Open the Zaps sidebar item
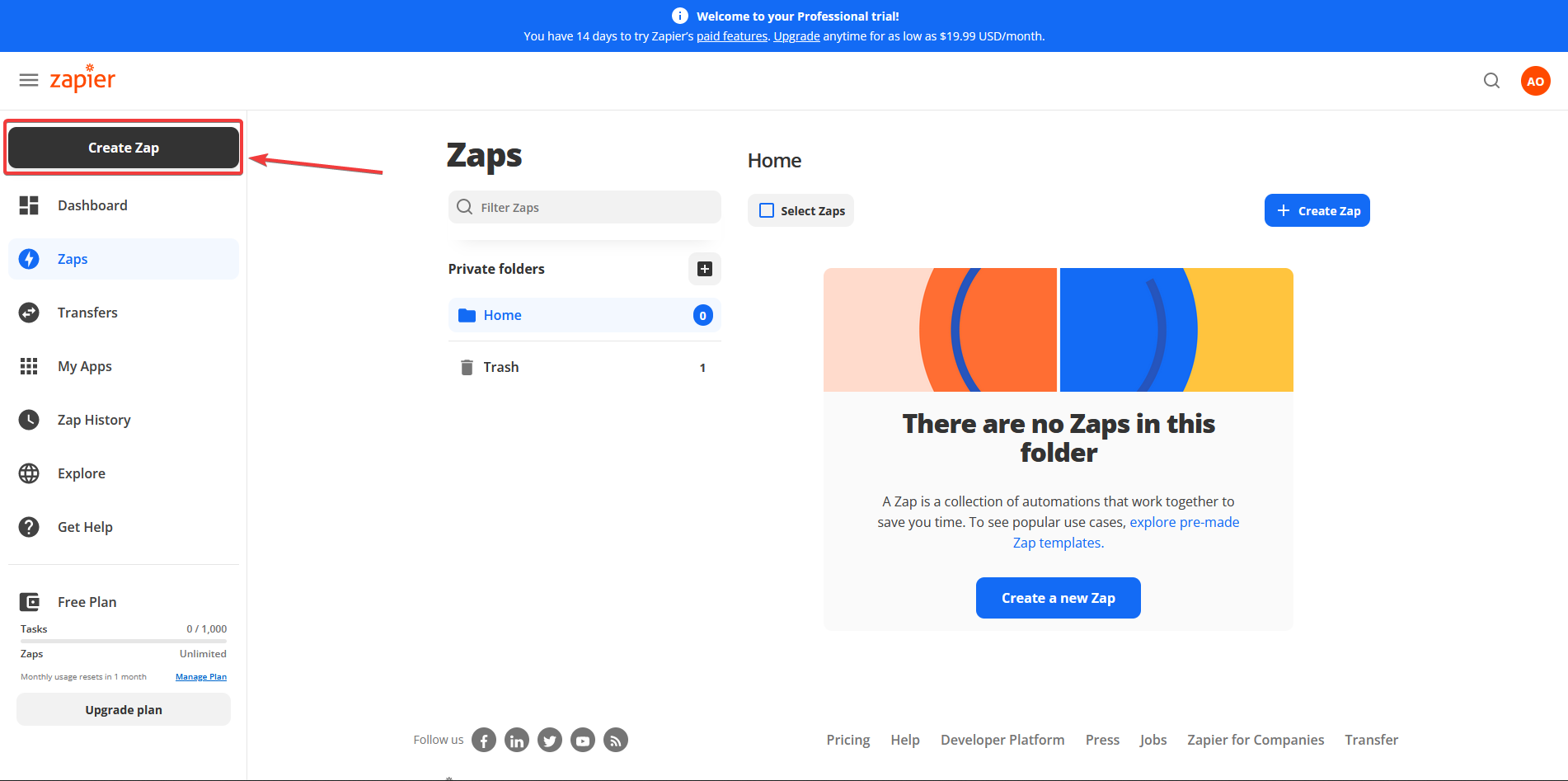Image resolution: width=1568 pixels, height=781 pixels. pyautogui.click(x=124, y=259)
